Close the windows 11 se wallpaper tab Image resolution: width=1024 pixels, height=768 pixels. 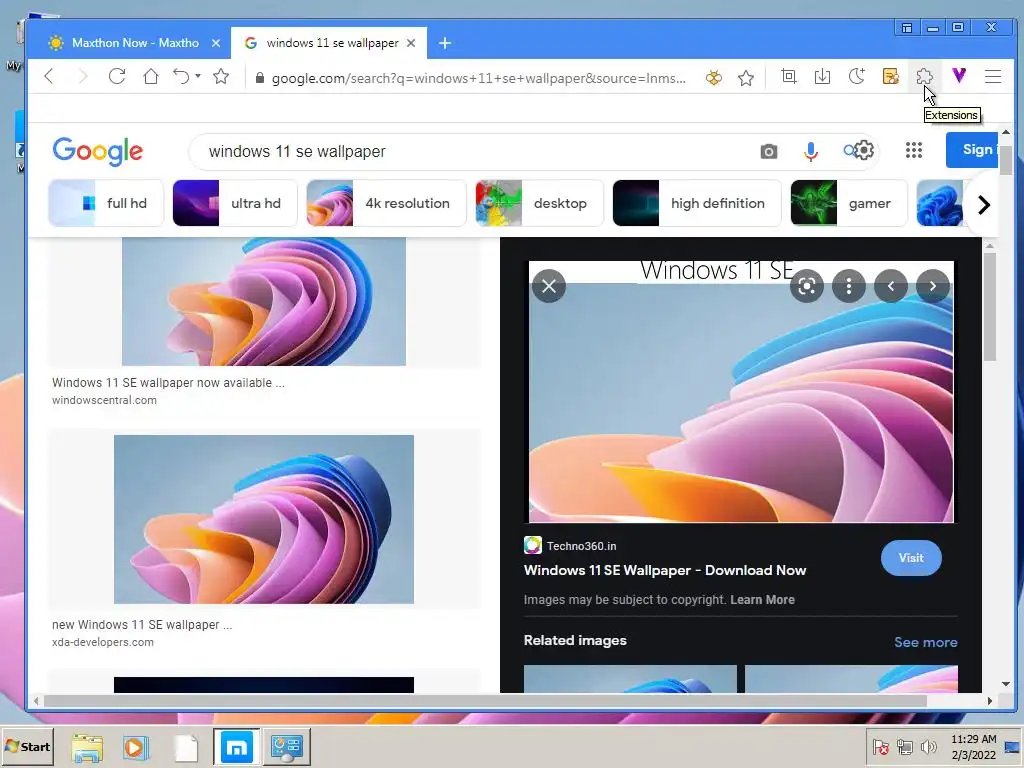pyautogui.click(x=411, y=43)
